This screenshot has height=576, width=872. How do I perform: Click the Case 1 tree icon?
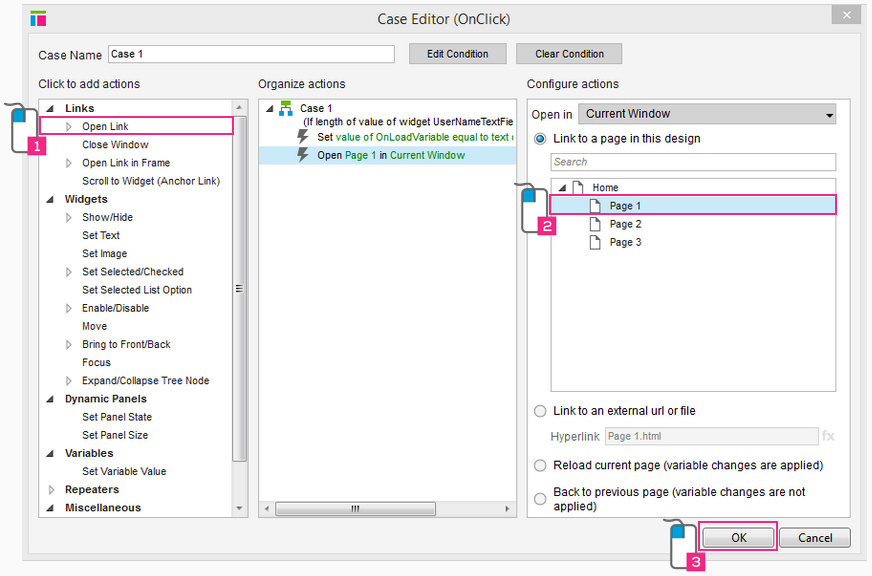(286, 109)
